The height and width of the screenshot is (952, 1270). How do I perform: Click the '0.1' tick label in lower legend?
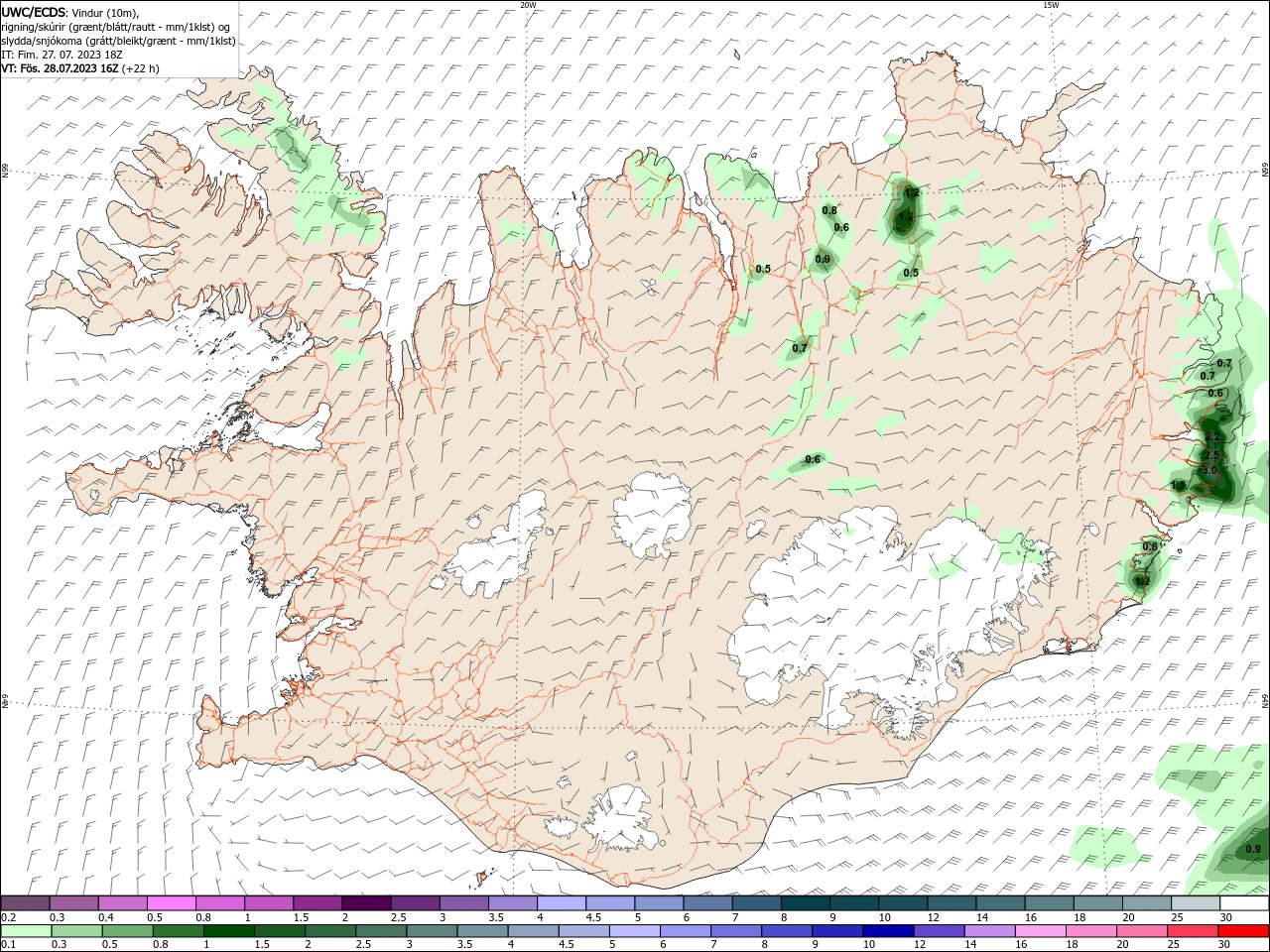(9, 944)
